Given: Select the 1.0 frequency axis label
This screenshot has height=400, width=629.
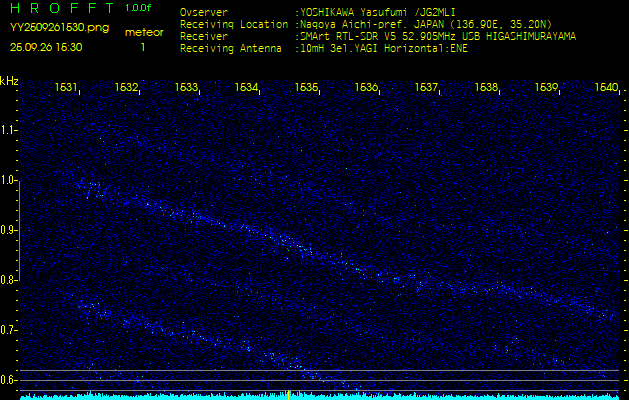Looking at the screenshot, I should [10, 180].
